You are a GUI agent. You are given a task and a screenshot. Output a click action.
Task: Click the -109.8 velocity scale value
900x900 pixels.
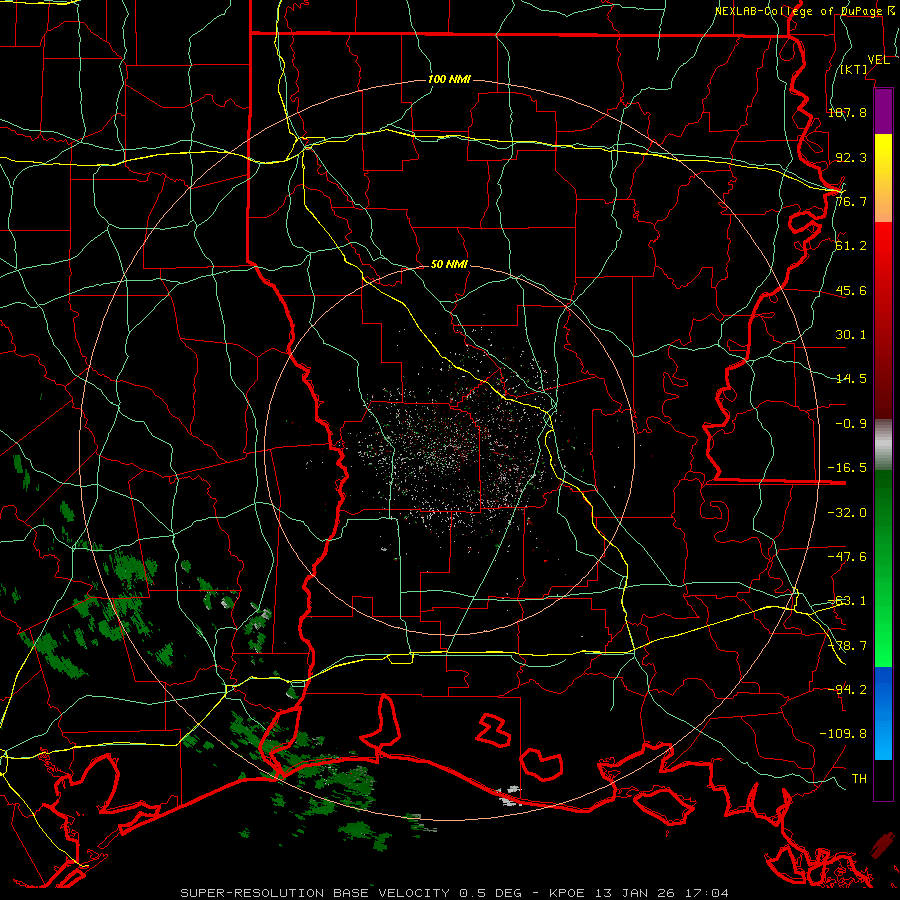(843, 734)
